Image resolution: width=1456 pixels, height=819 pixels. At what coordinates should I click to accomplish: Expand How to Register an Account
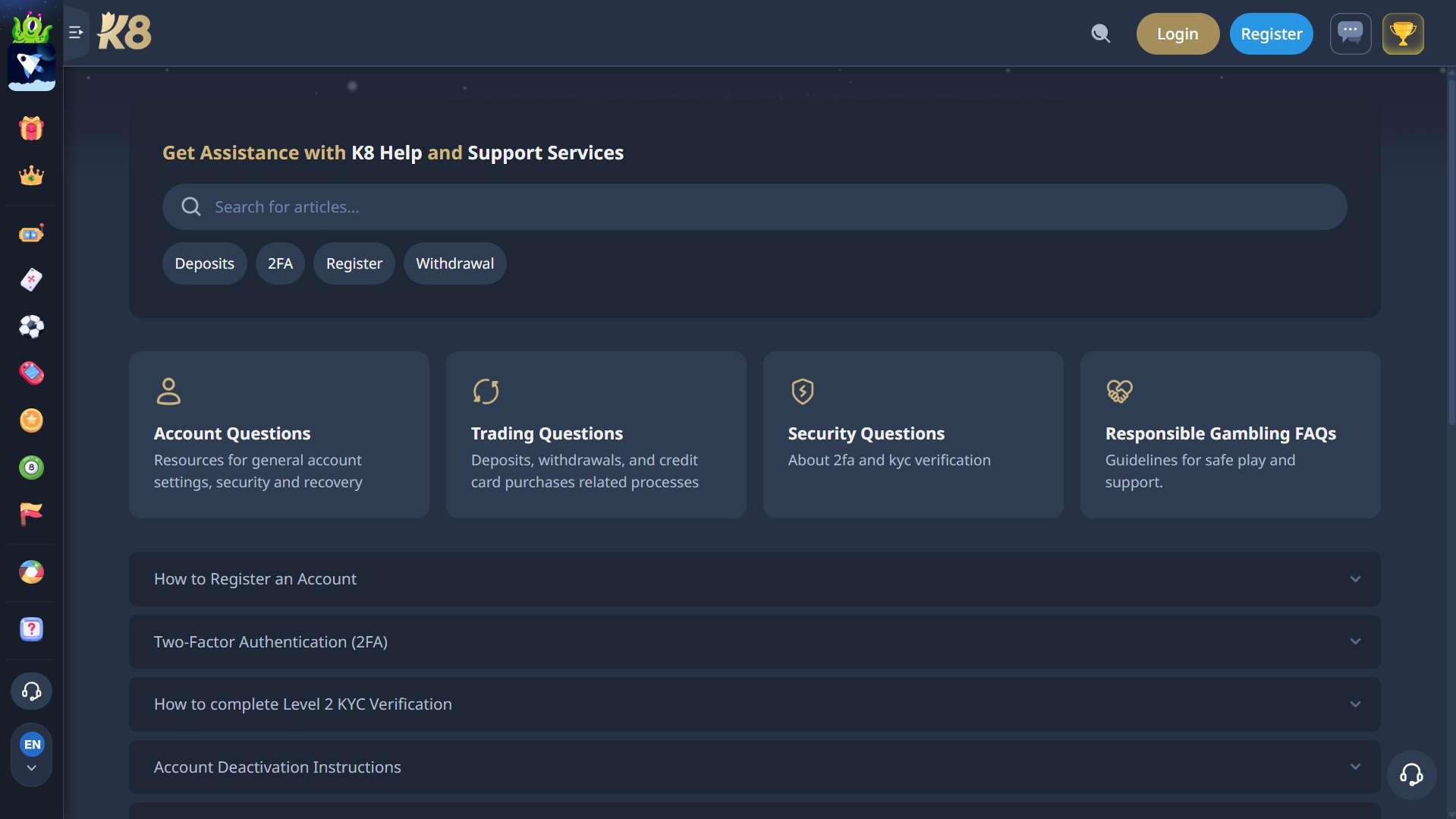pyautogui.click(x=754, y=579)
